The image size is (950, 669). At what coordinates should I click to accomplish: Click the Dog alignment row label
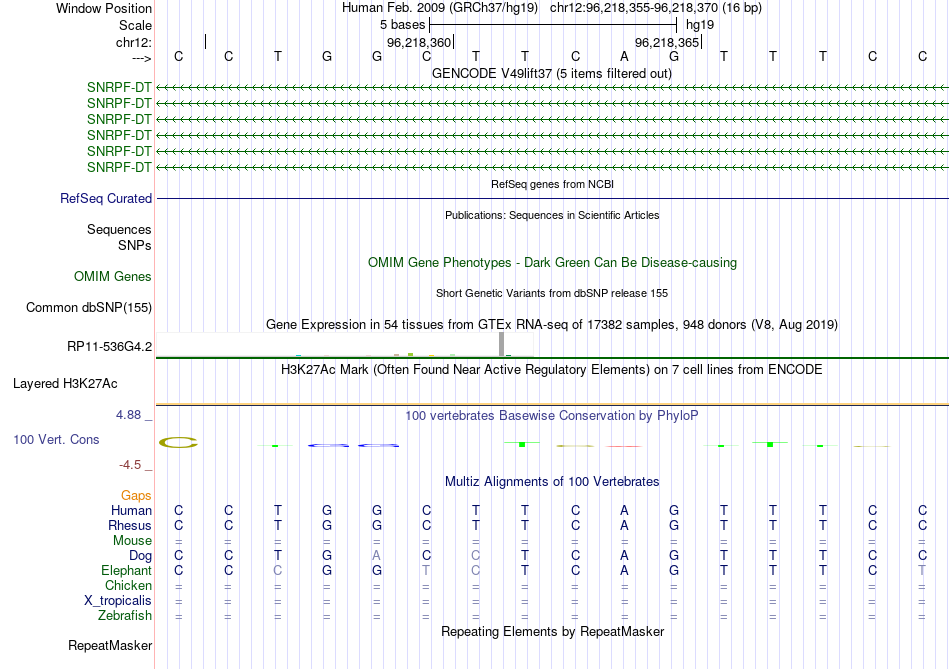pos(140,556)
